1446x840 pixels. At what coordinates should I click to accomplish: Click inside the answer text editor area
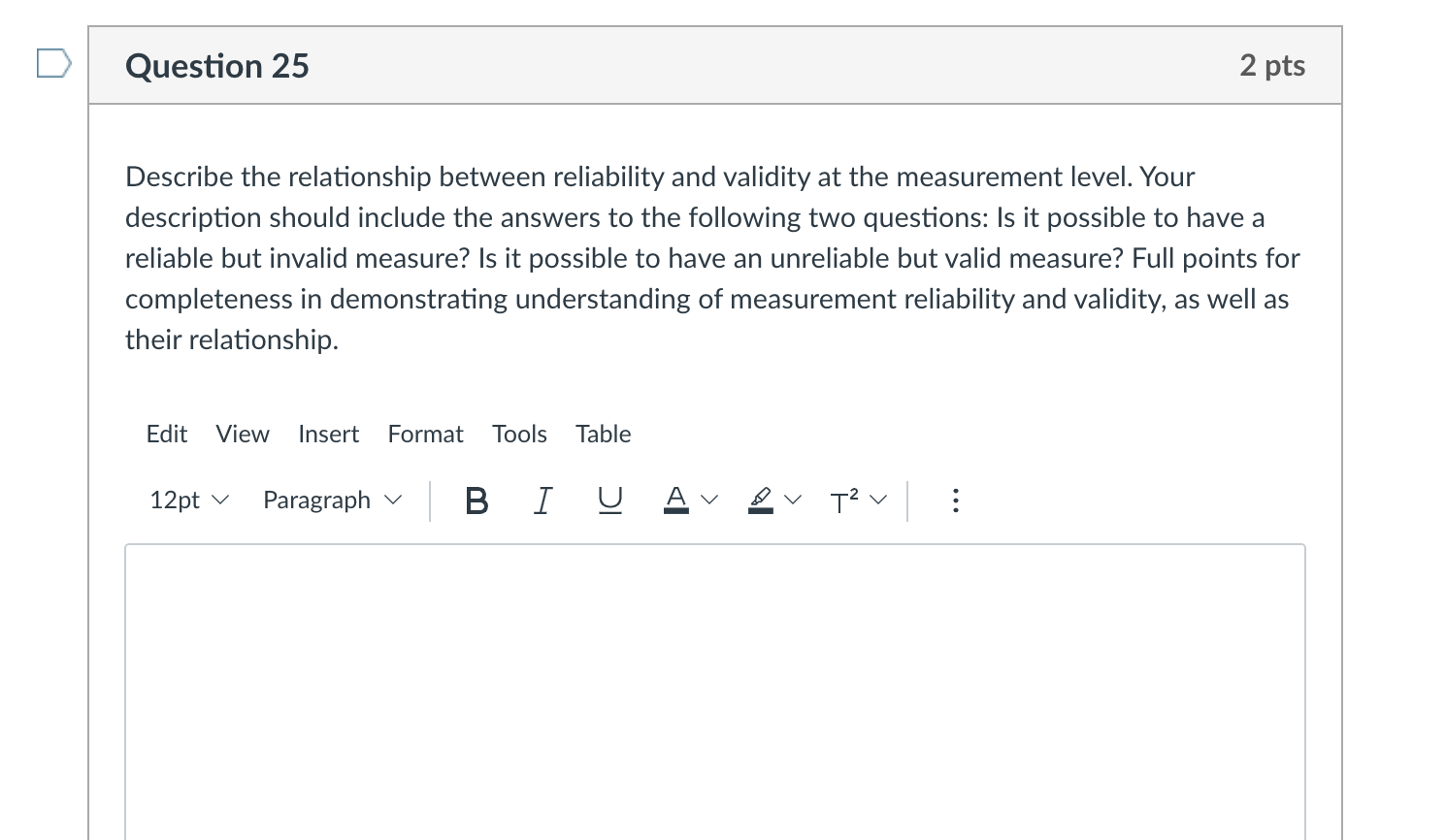[715, 692]
